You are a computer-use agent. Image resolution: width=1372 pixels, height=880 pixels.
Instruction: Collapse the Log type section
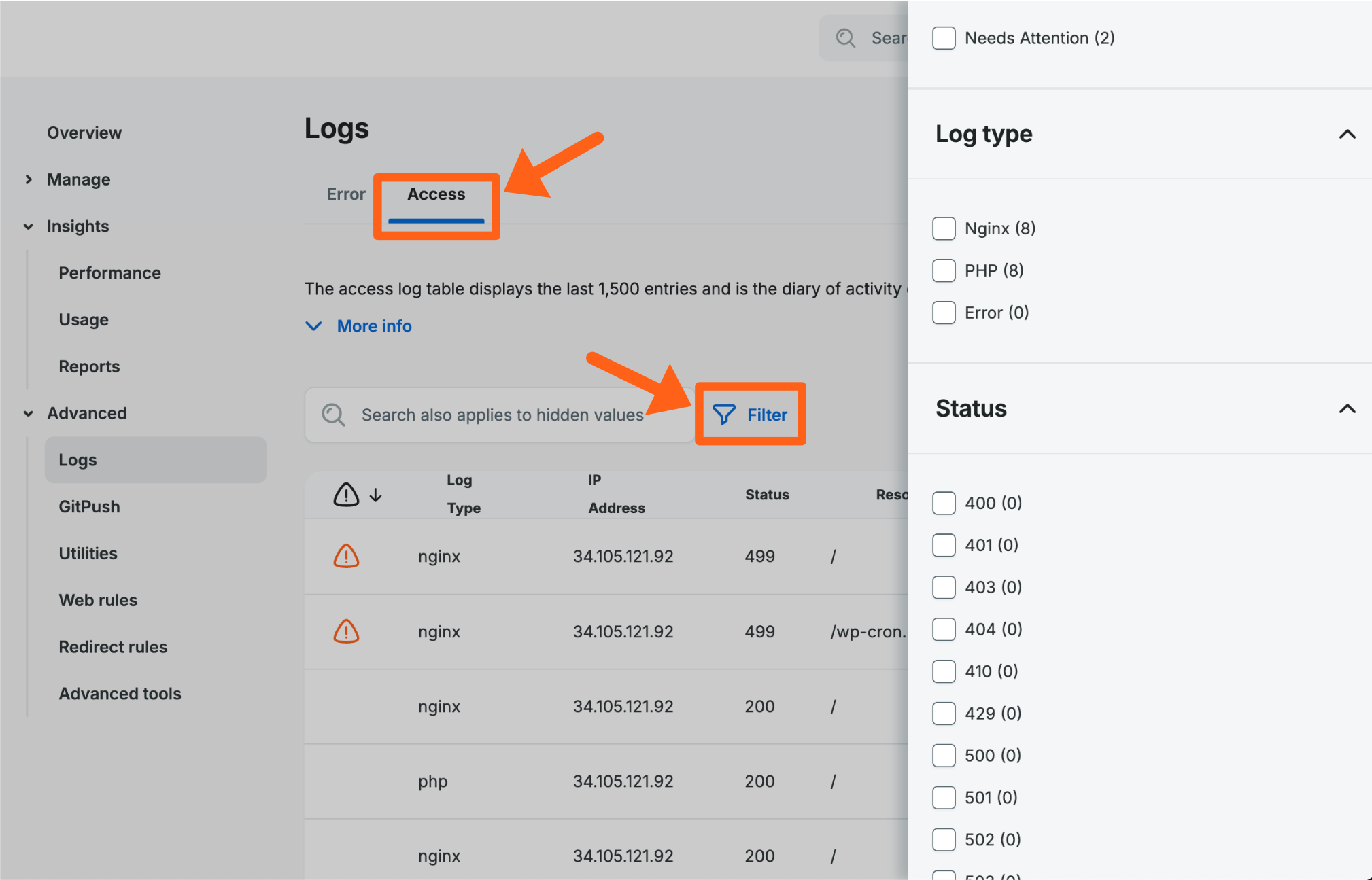point(1347,135)
